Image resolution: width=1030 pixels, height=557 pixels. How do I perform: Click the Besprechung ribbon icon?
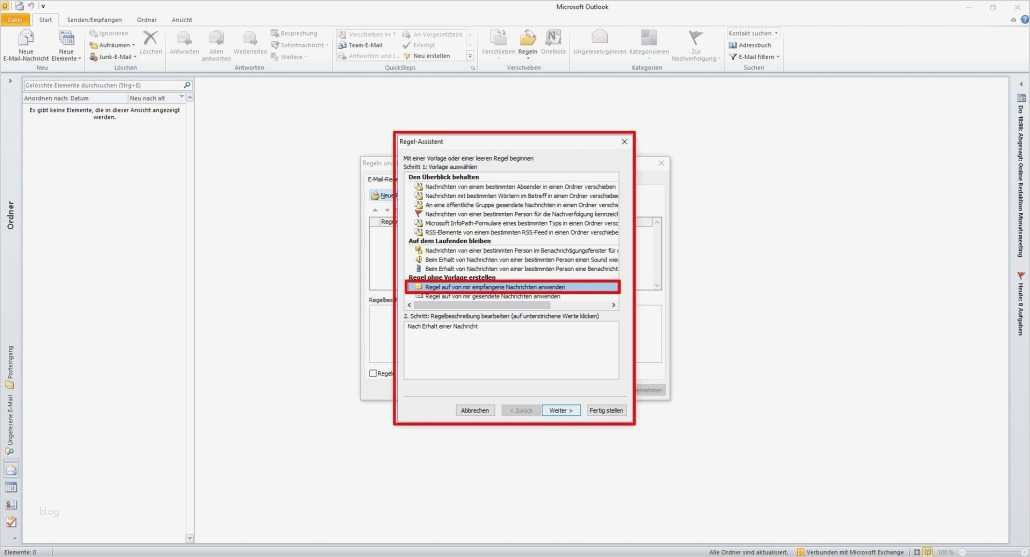[275, 33]
